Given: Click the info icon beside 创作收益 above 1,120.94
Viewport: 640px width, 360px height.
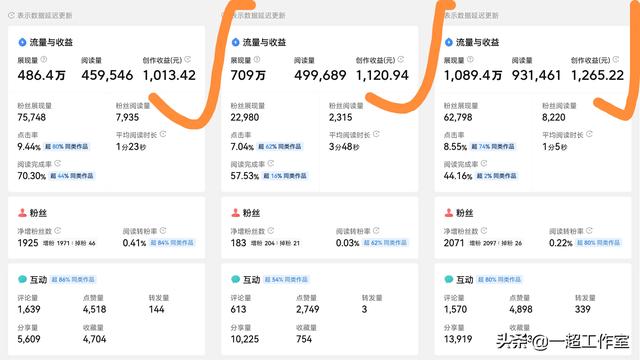Looking at the screenshot, I should click(x=400, y=60).
